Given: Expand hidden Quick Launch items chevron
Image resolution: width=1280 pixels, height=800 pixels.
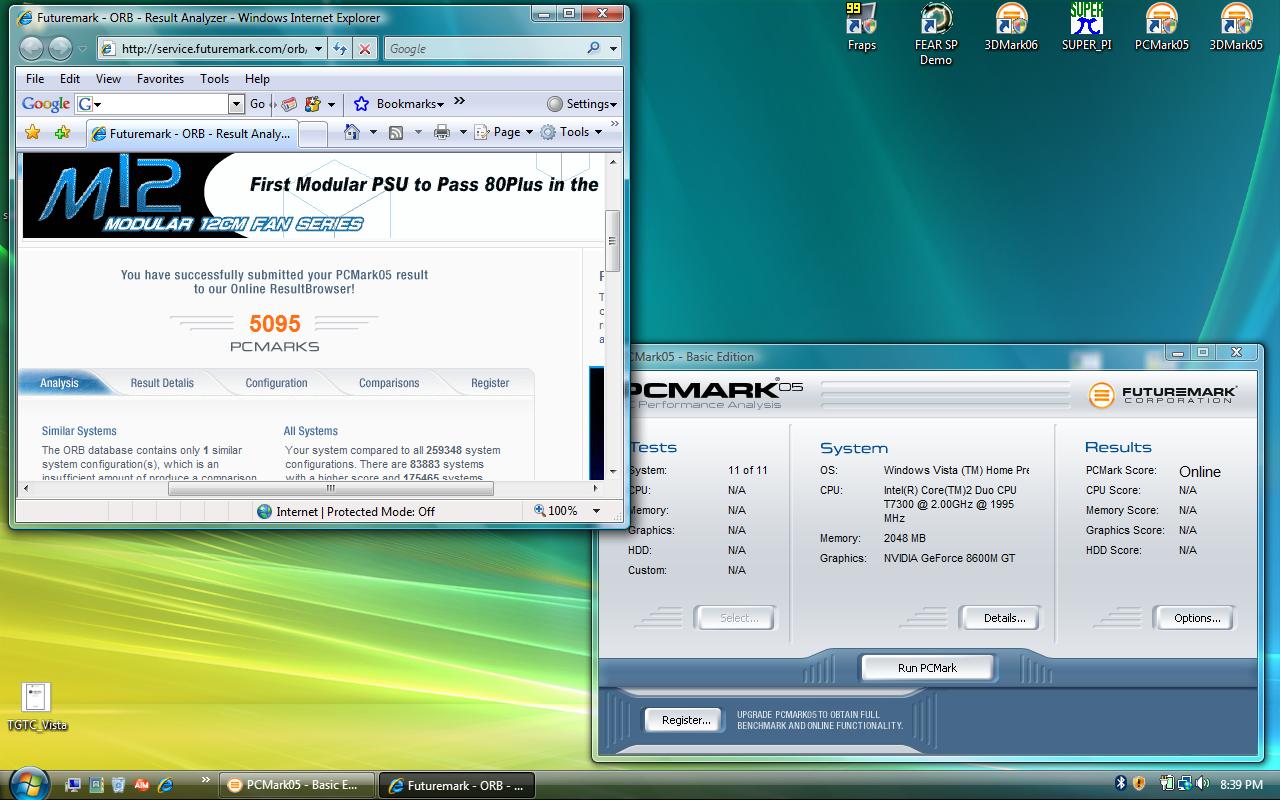Looking at the screenshot, I should [x=206, y=778].
